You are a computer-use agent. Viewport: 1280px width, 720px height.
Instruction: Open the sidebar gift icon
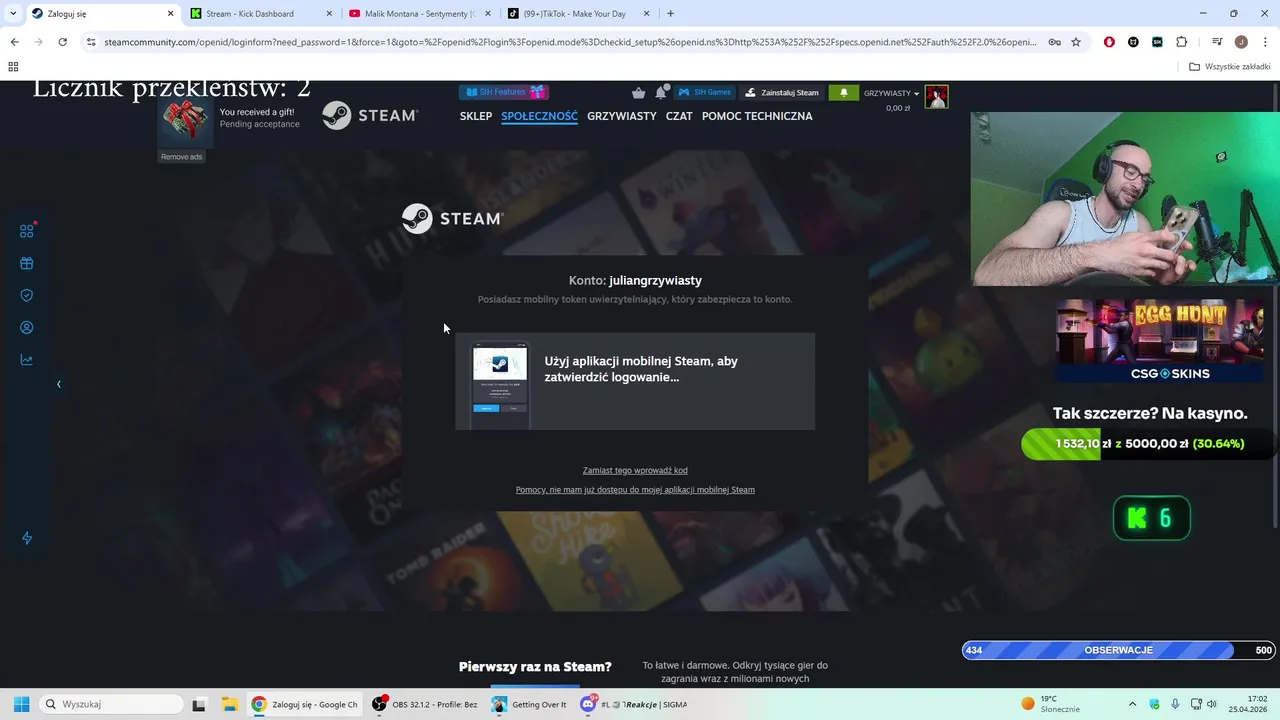tap(27, 263)
